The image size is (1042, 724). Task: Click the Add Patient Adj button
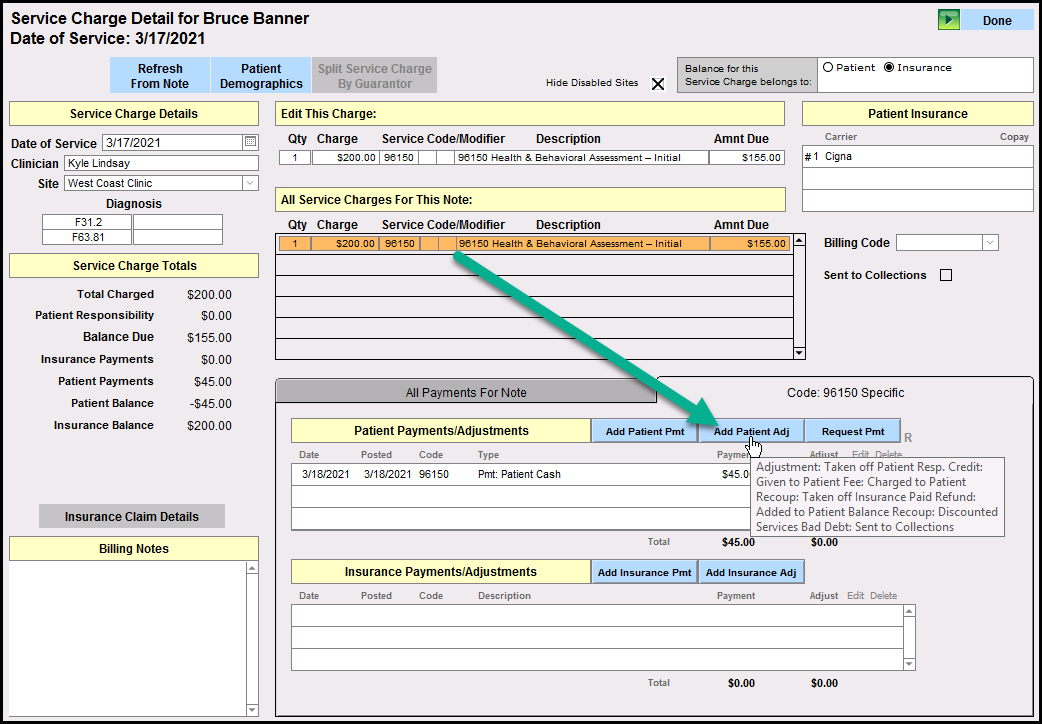coord(751,431)
